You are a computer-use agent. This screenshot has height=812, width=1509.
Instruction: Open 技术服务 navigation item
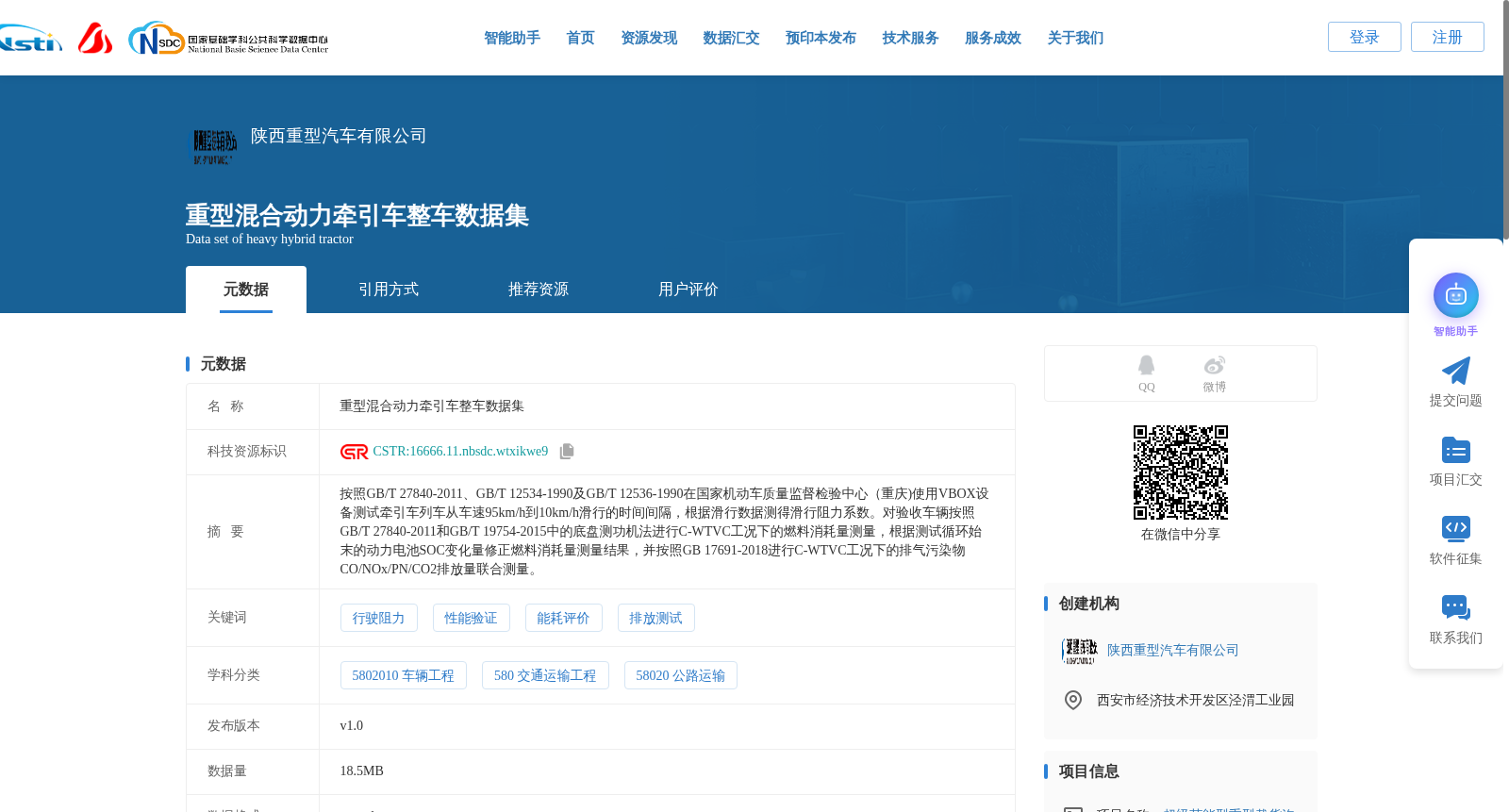tap(910, 38)
